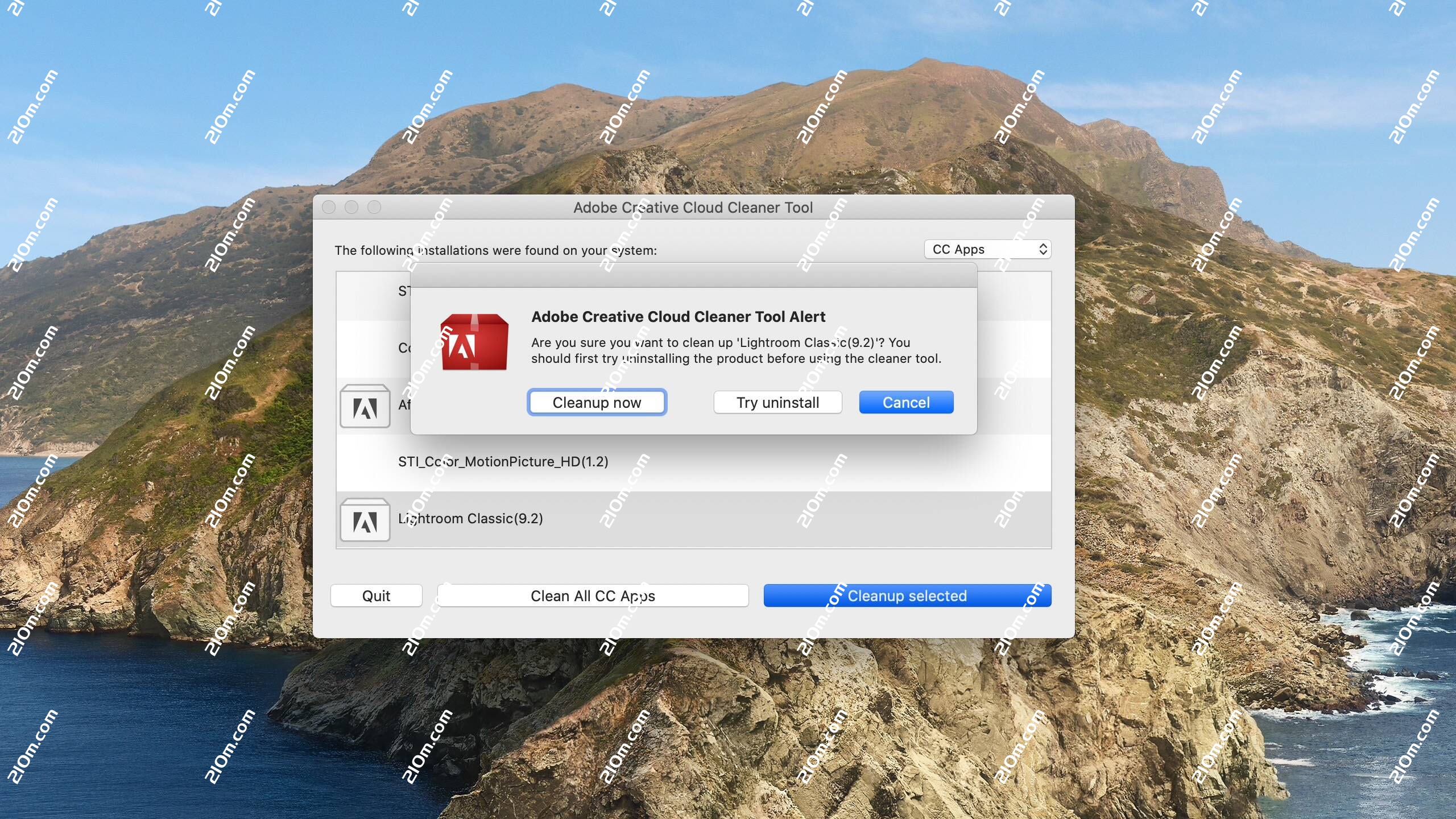Viewport: 1456px width, 819px height.
Task: Cancel the cleanup alert dialog
Action: pyautogui.click(x=906, y=403)
